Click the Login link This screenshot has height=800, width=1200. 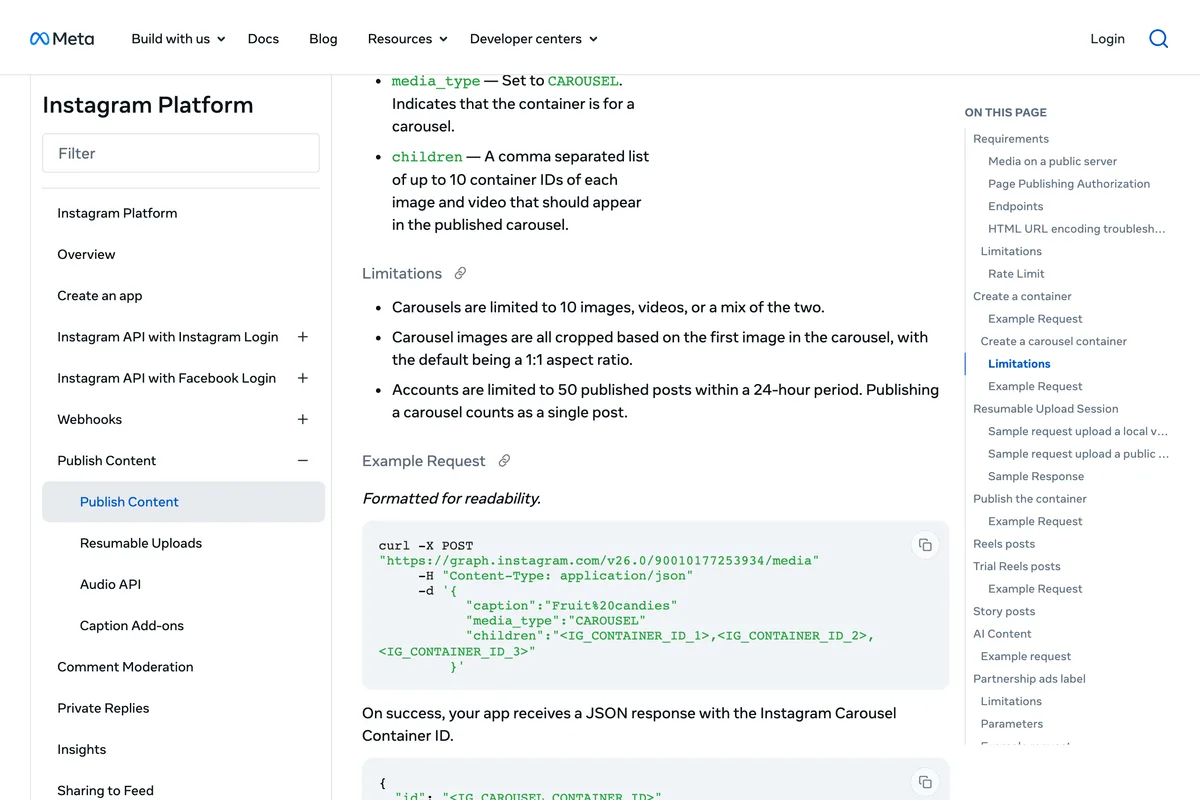1107,39
